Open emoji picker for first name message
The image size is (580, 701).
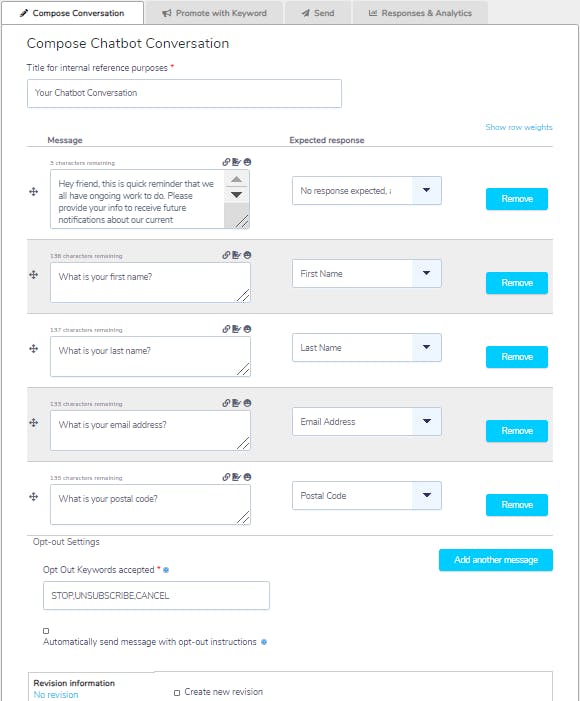pyautogui.click(x=247, y=255)
